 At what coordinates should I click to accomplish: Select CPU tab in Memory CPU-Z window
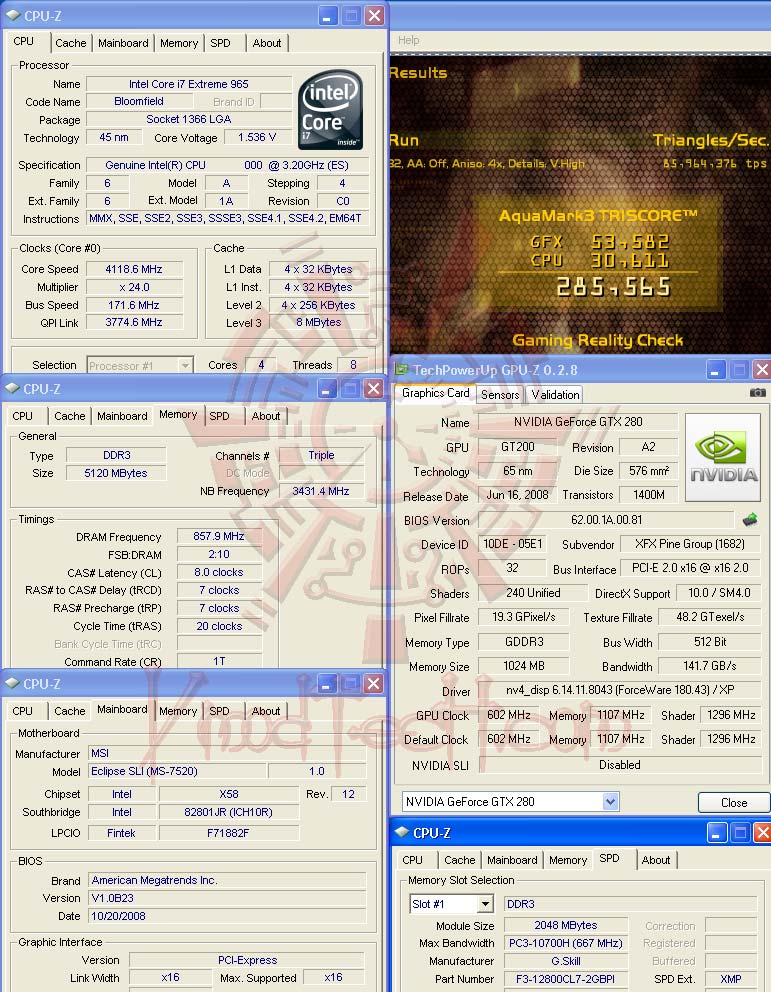(23, 416)
